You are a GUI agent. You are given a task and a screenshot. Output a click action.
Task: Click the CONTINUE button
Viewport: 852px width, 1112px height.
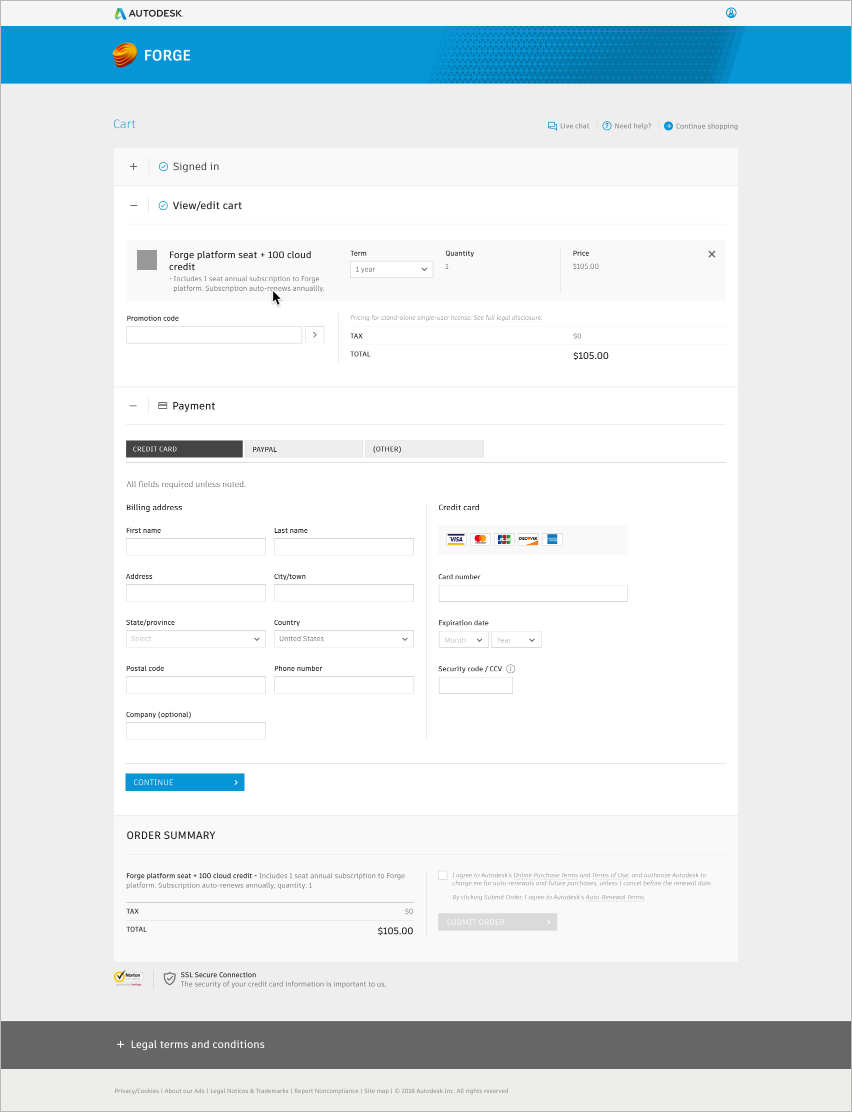tap(185, 782)
